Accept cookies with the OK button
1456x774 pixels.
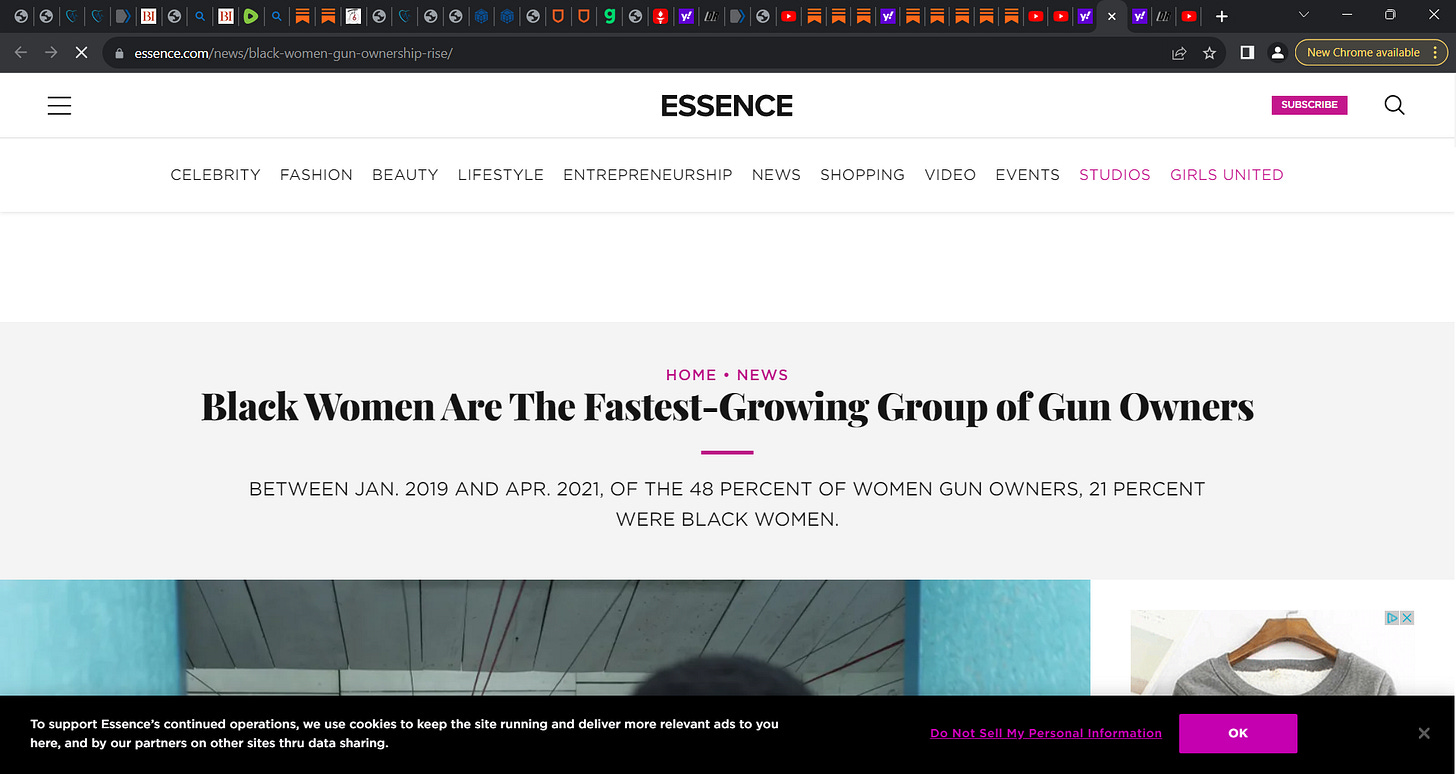pos(1238,733)
